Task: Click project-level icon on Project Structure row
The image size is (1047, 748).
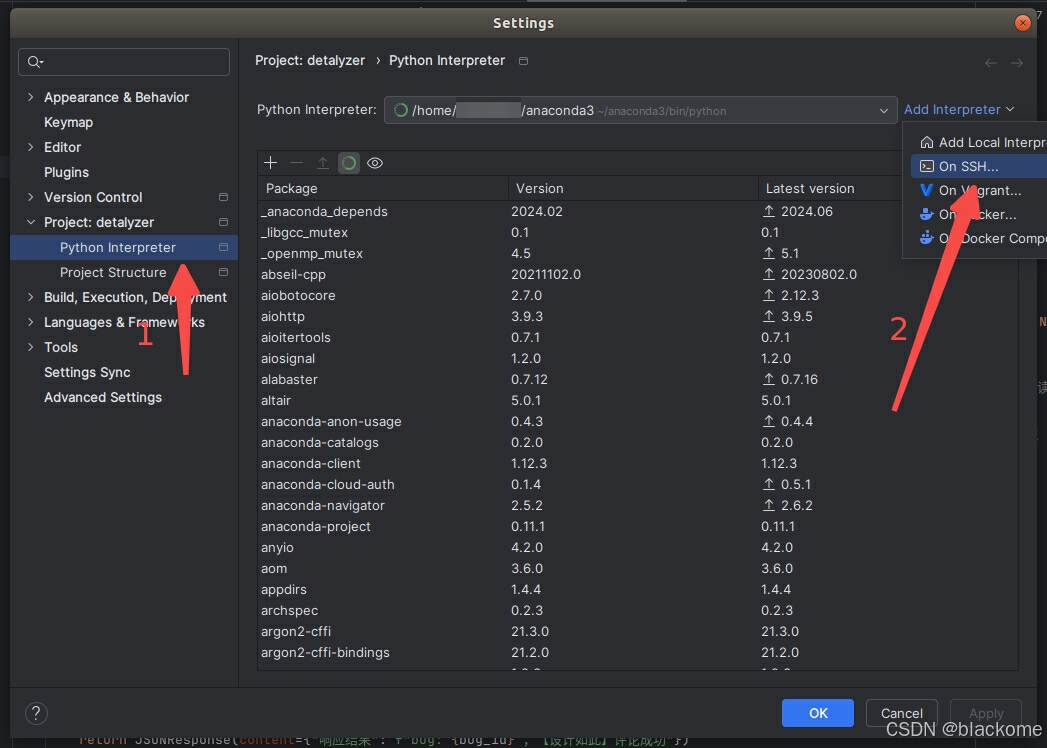Action: click(x=223, y=272)
